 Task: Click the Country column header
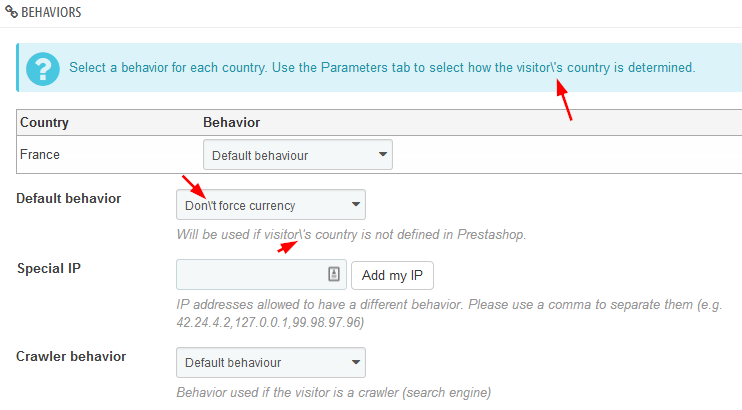tap(44, 122)
